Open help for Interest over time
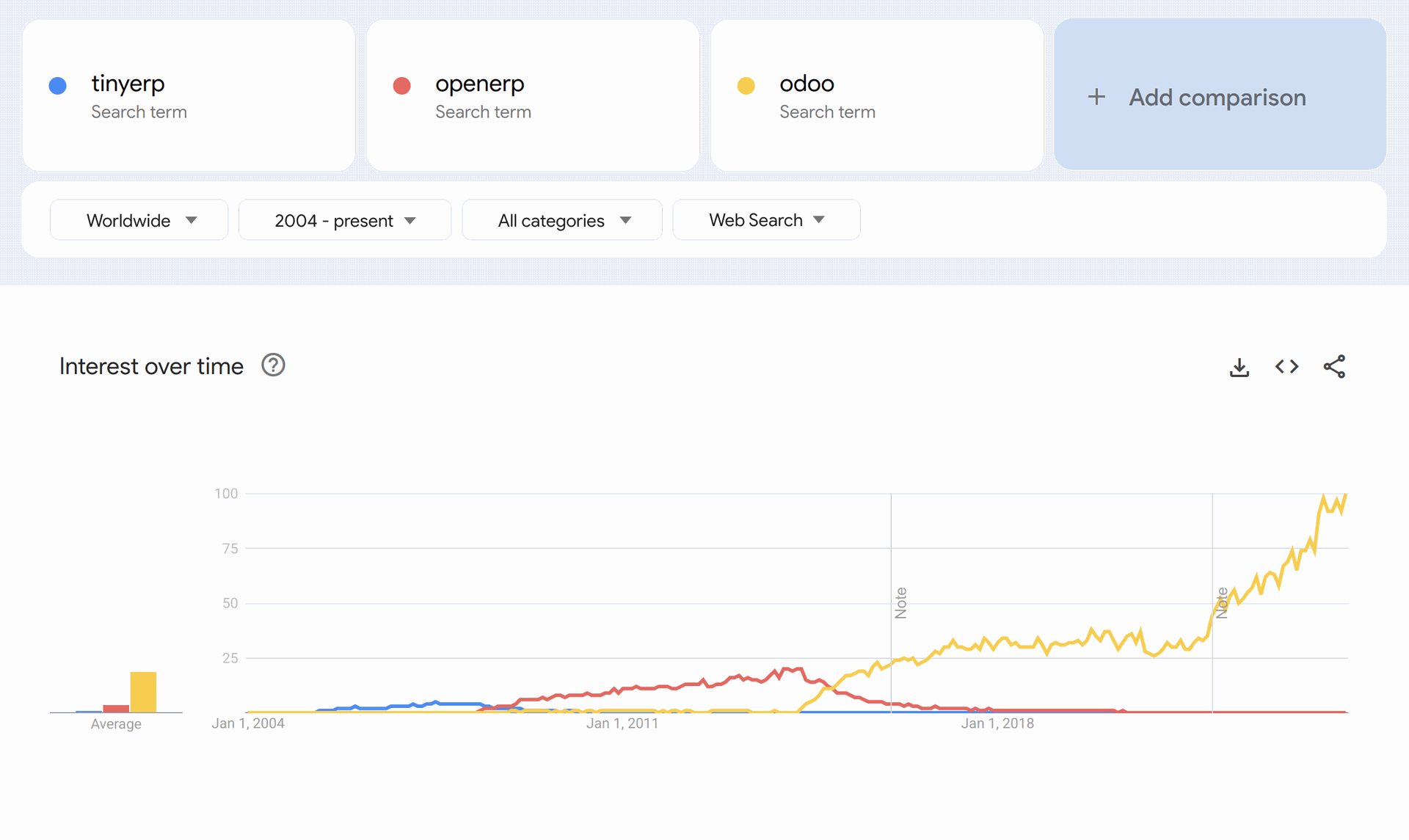The height and width of the screenshot is (840, 1409). pyautogui.click(x=273, y=365)
